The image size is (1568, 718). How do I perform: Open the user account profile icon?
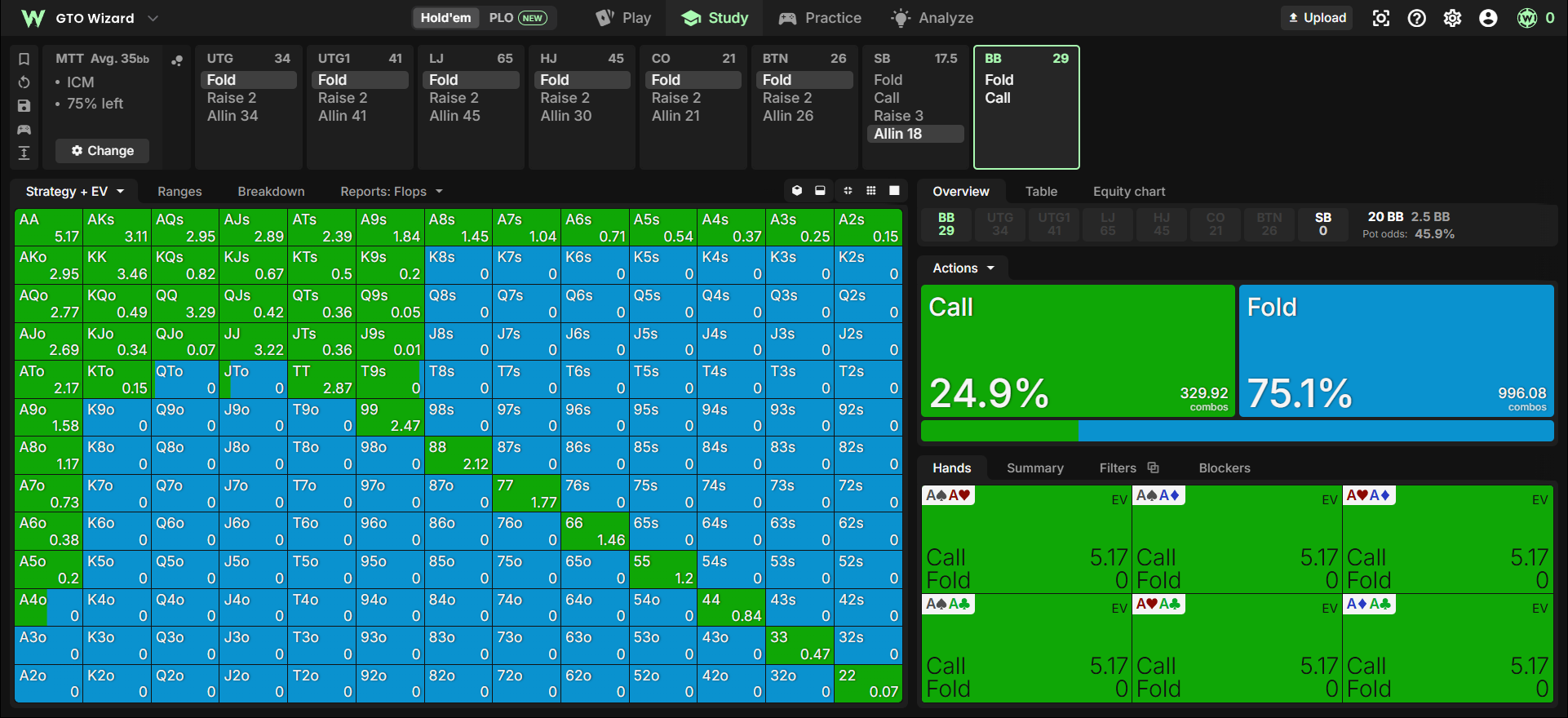(x=1488, y=18)
